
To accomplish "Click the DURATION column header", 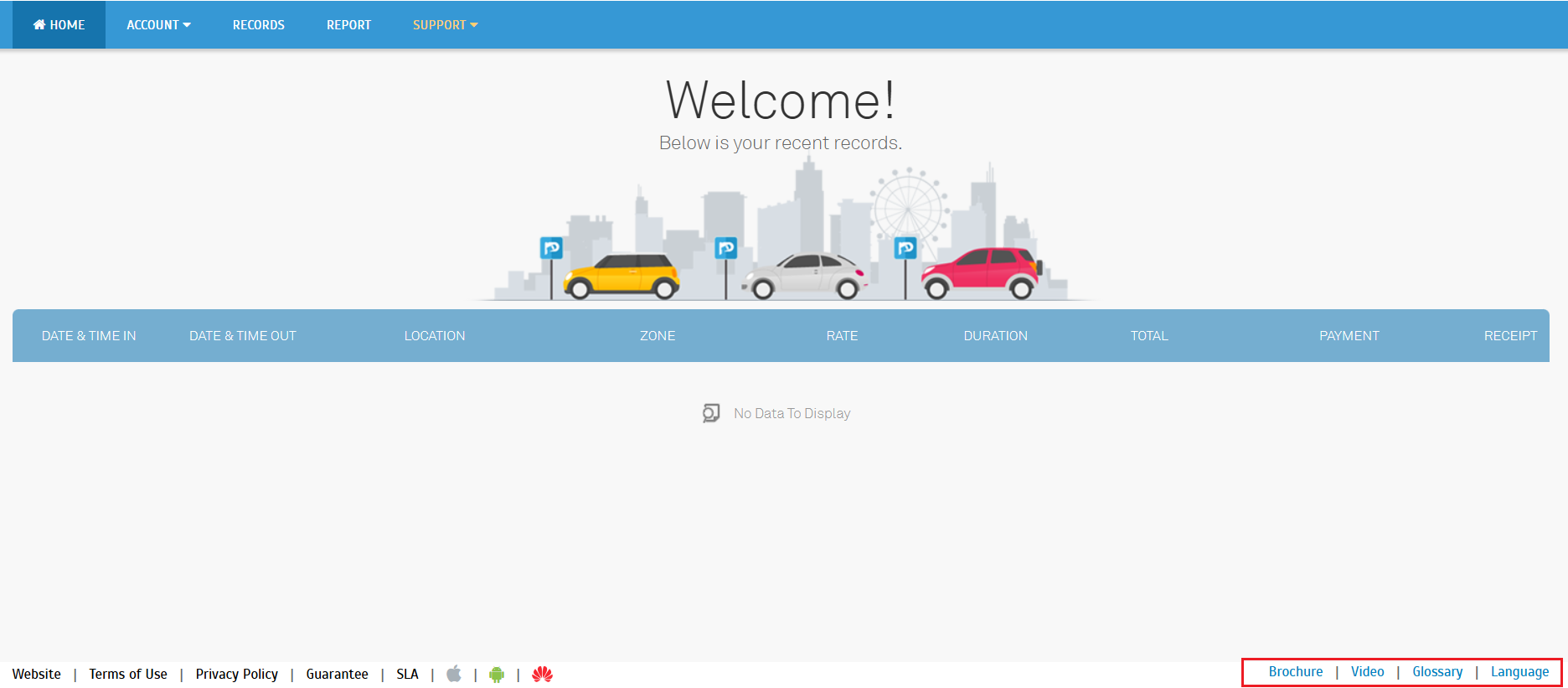I will [x=995, y=336].
